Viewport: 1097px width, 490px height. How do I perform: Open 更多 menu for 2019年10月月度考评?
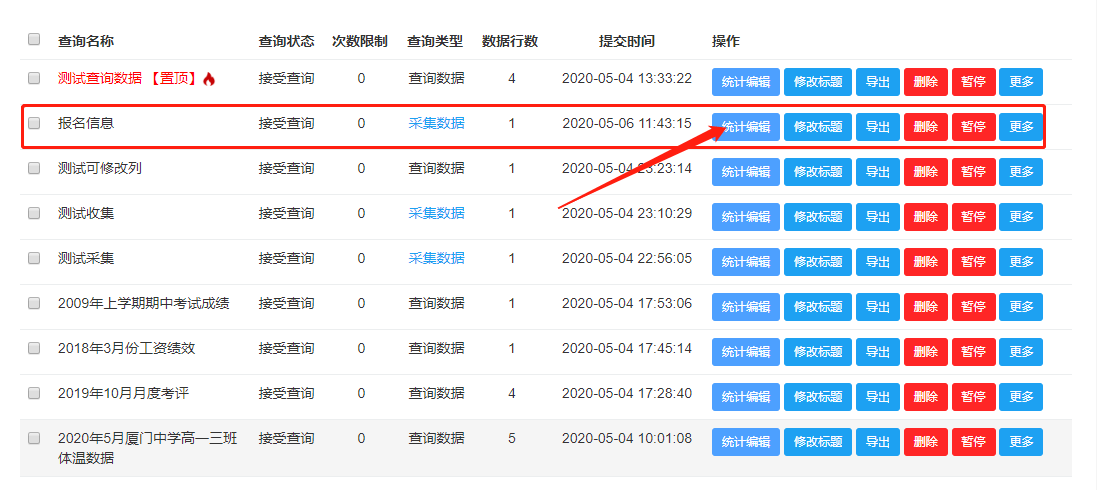tap(1021, 397)
